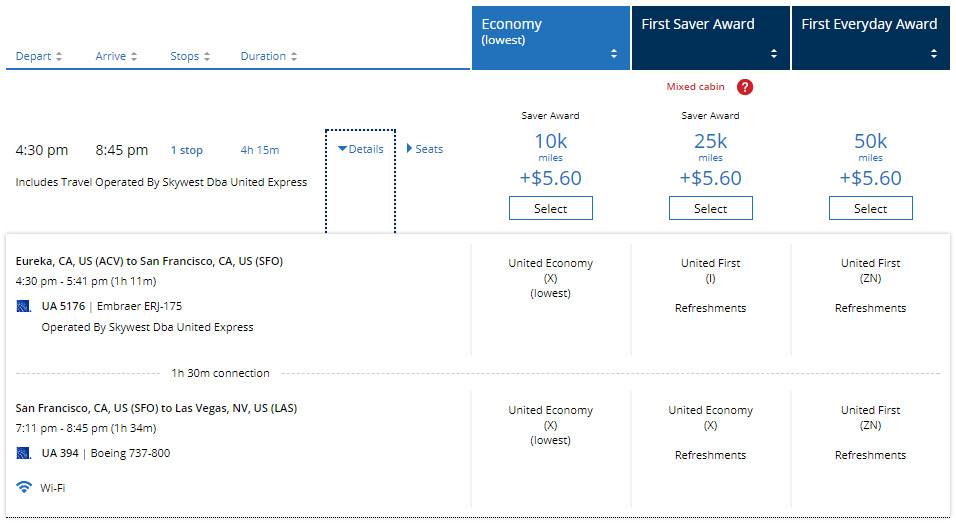Screen dimensions: 956x527
Task: Select the 25k miles First Saver fare
Action: click(x=710, y=209)
